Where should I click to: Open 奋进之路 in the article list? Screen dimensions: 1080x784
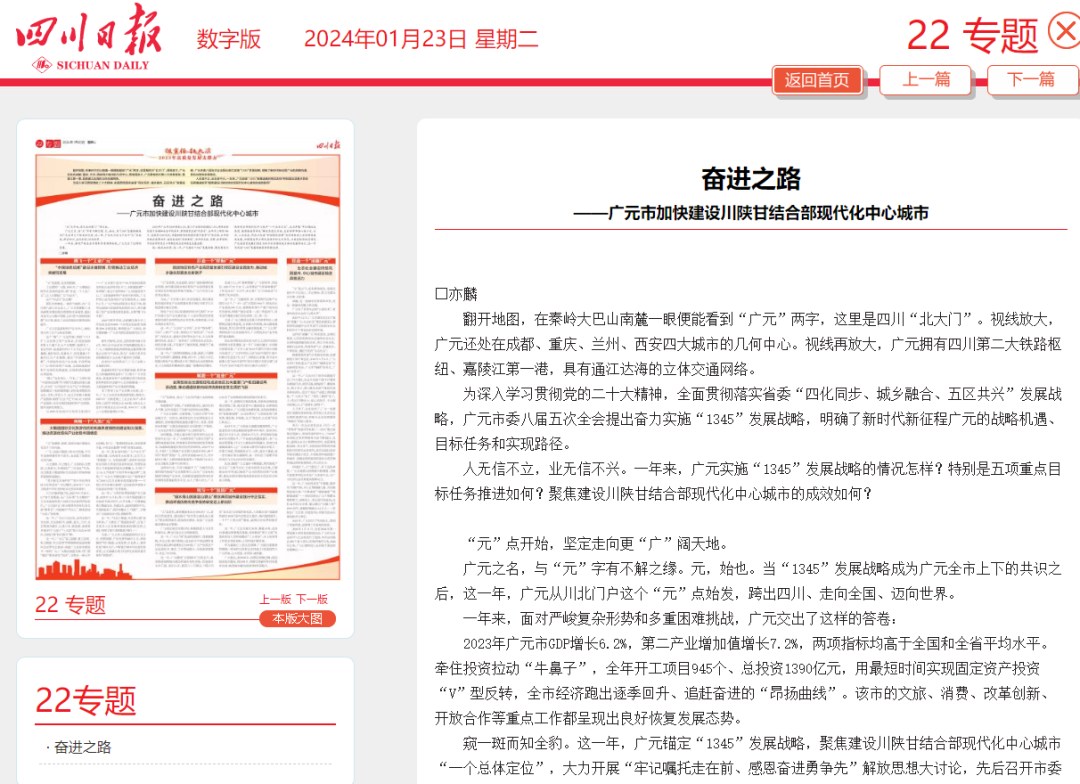pyautogui.click(x=83, y=747)
